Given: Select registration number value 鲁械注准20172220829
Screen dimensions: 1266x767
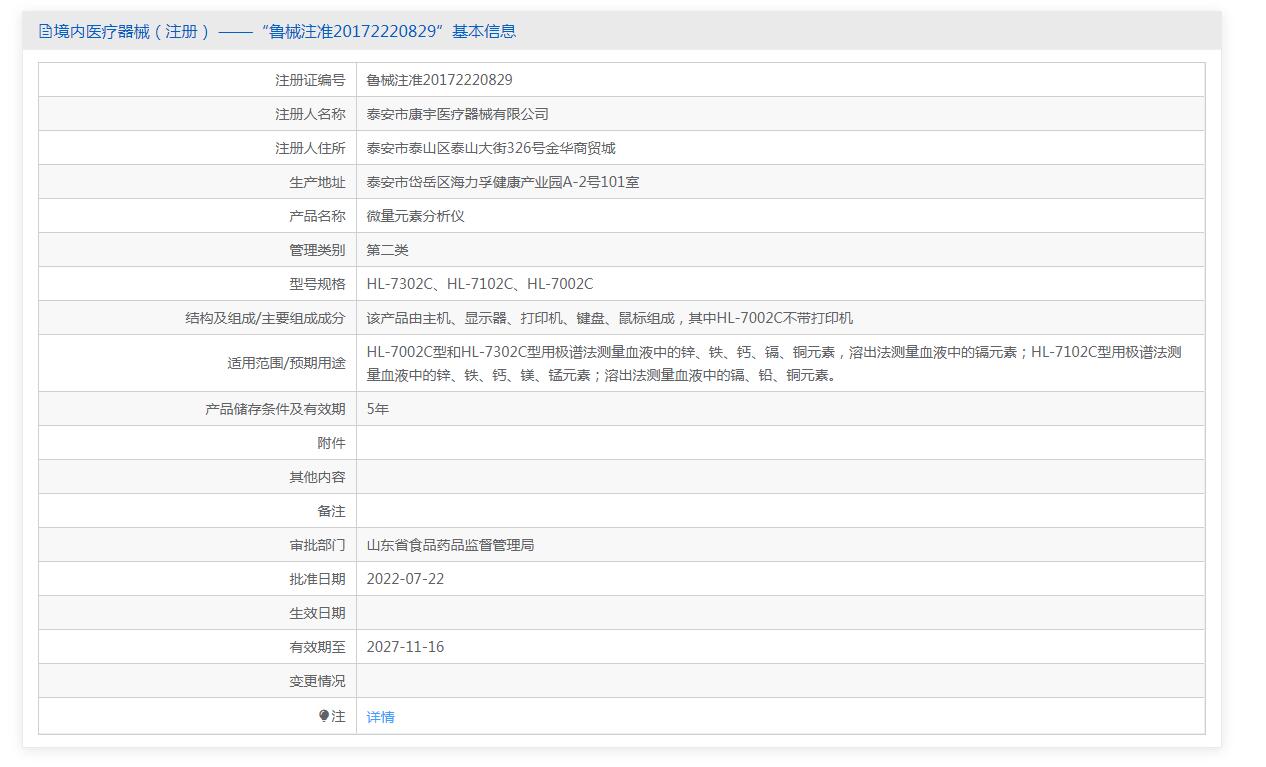Looking at the screenshot, I should 439,80.
